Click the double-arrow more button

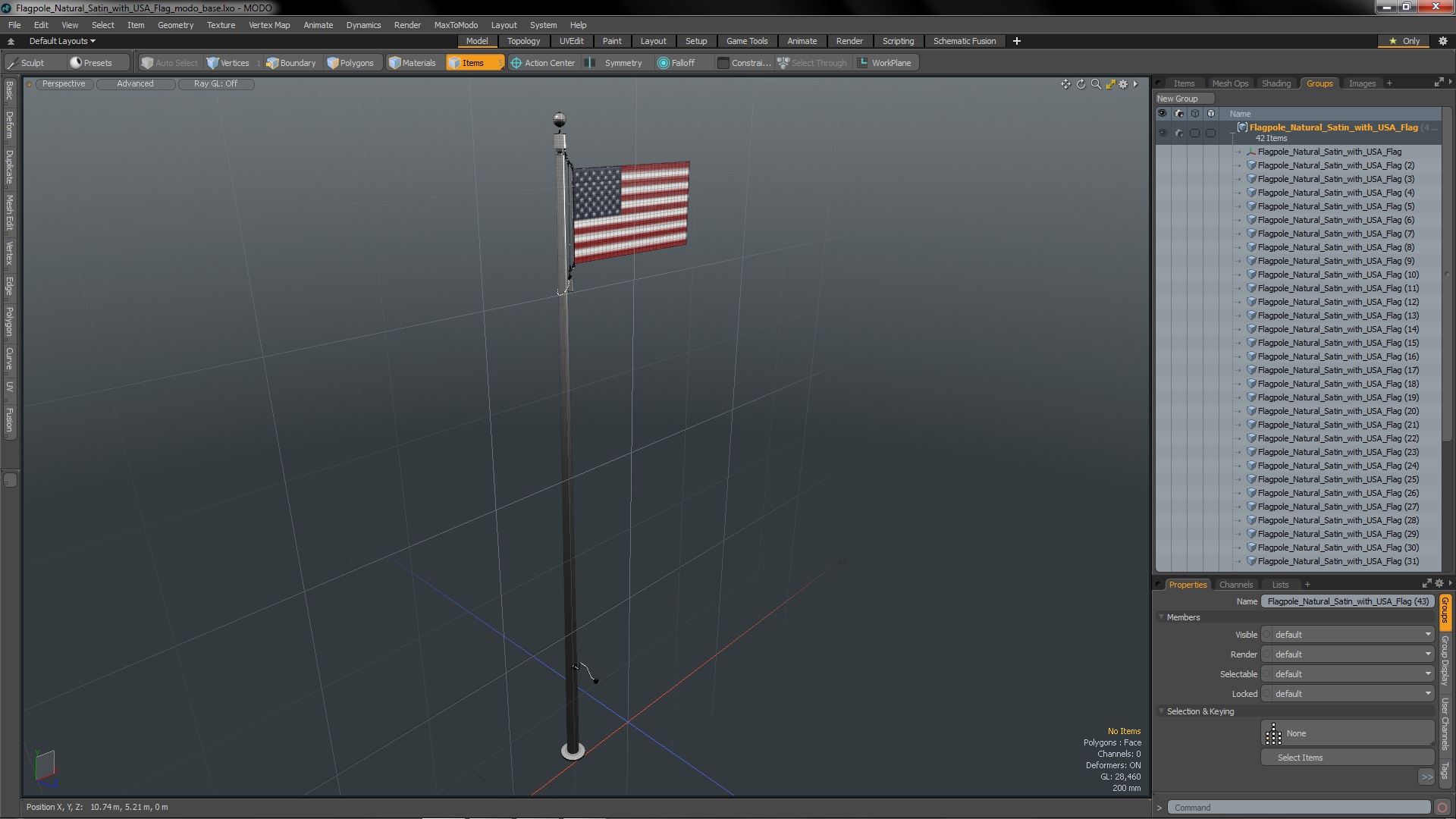coord(1426,777)
